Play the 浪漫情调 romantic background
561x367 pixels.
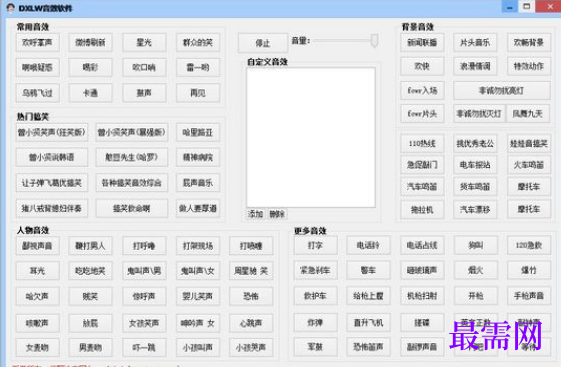coord(475,66)
